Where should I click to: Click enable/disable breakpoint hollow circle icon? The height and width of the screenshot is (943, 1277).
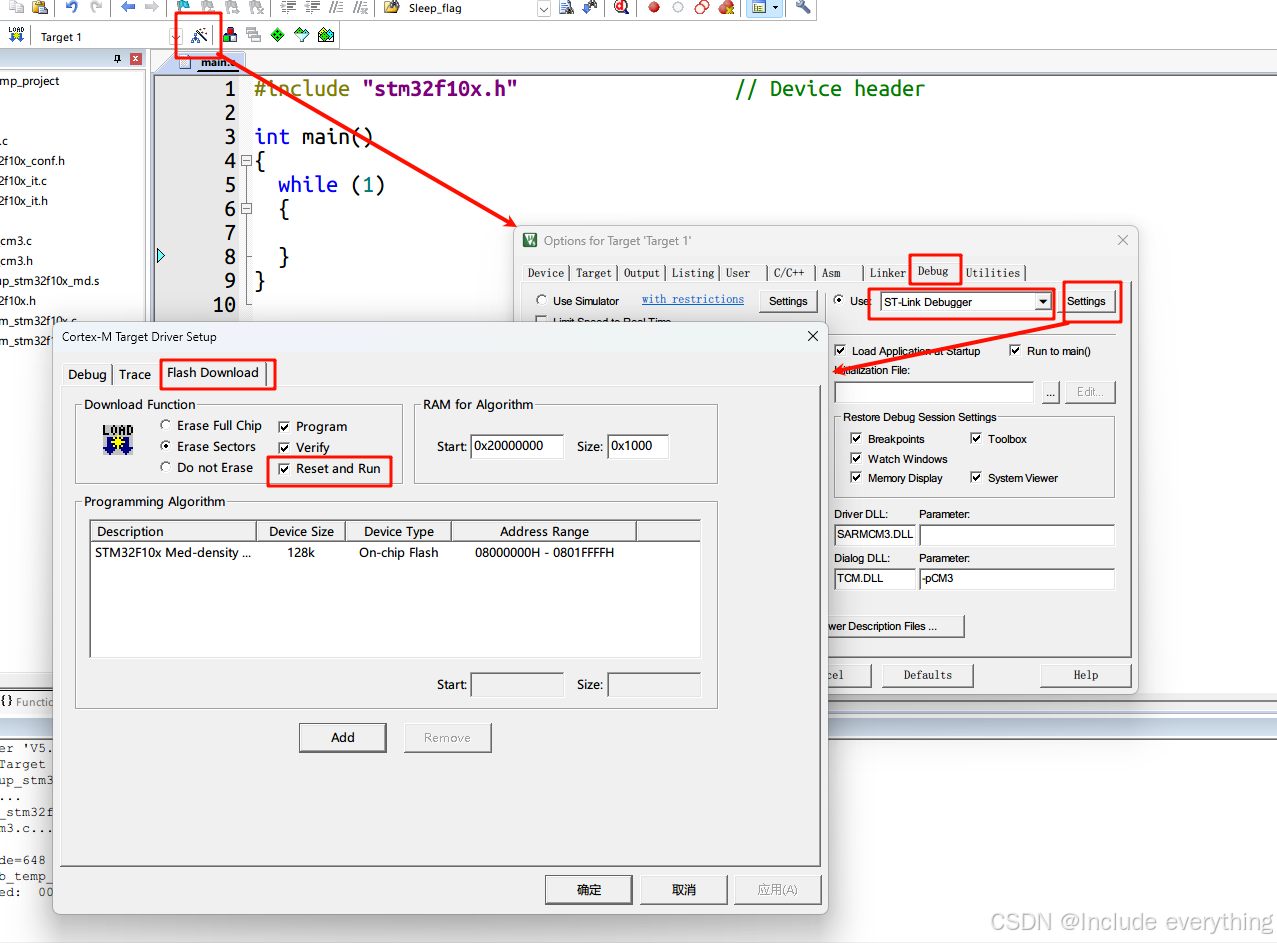pos(678,8)
